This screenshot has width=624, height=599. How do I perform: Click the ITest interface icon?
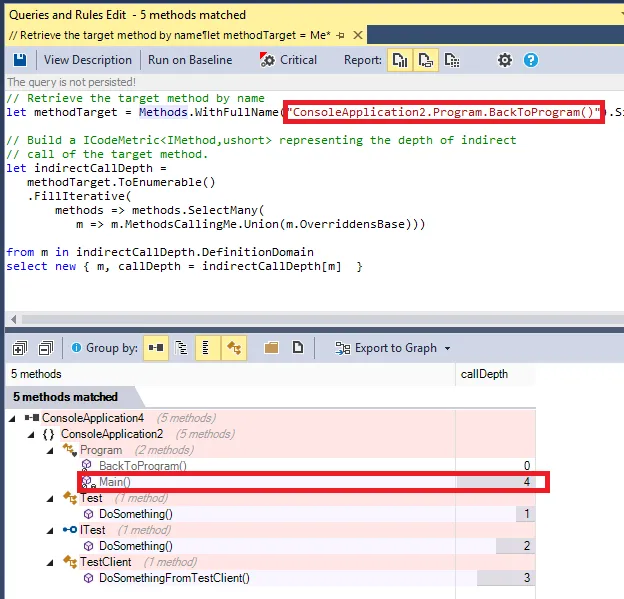click(x=70, y=530)
